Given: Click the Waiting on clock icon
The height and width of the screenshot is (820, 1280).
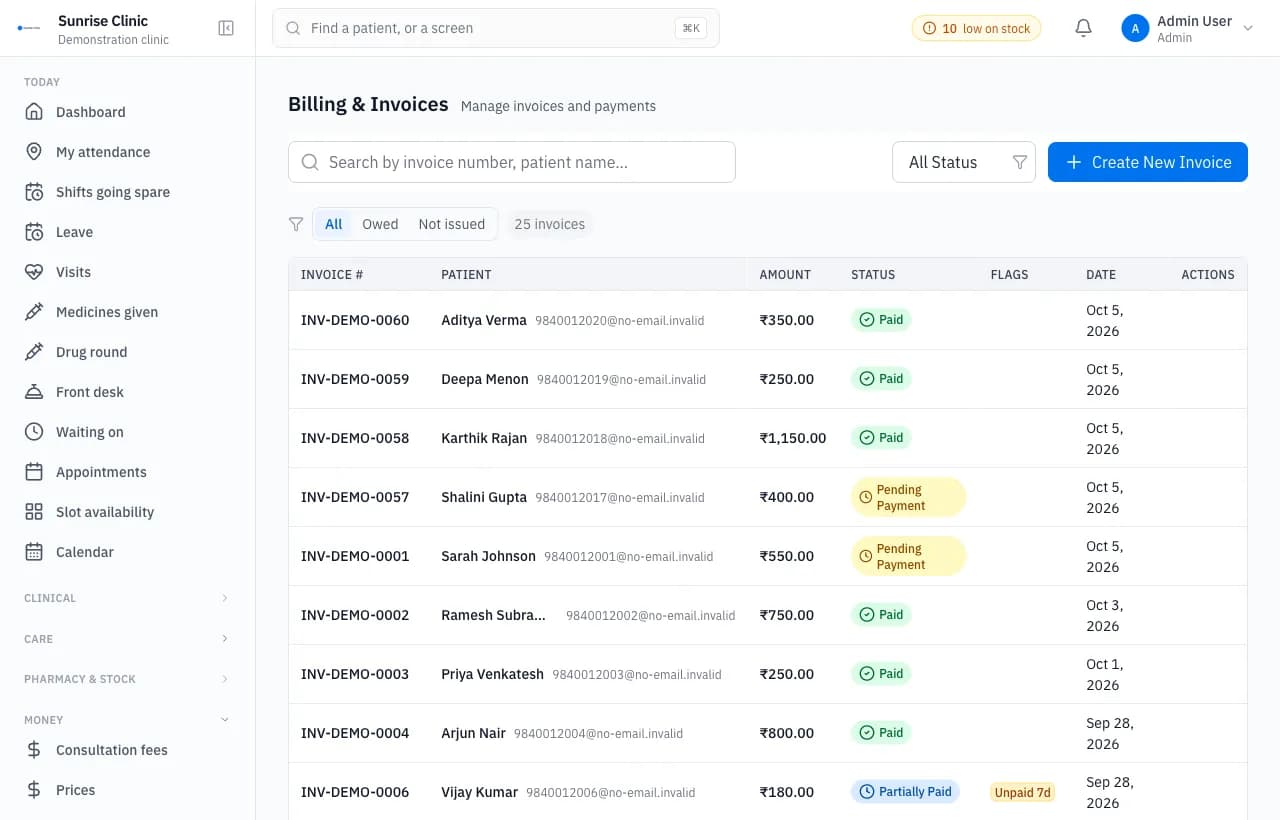Looking at the screenshot, I should tap(34, 432).
